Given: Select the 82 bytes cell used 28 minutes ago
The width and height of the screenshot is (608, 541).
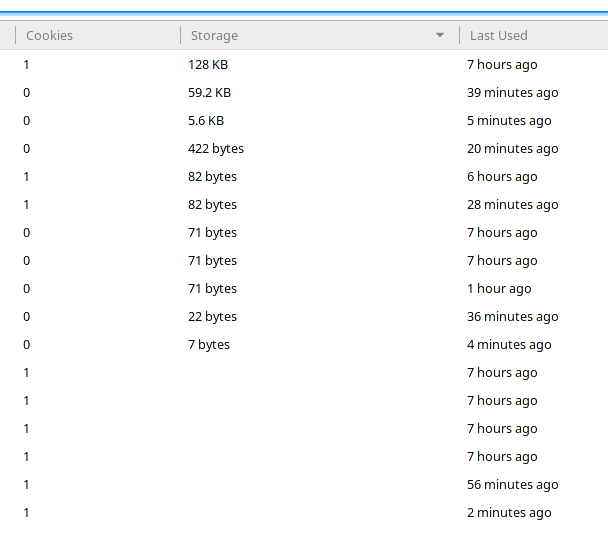Looking at the screenshot, I should pyautogui.click(x=212, y=204).
